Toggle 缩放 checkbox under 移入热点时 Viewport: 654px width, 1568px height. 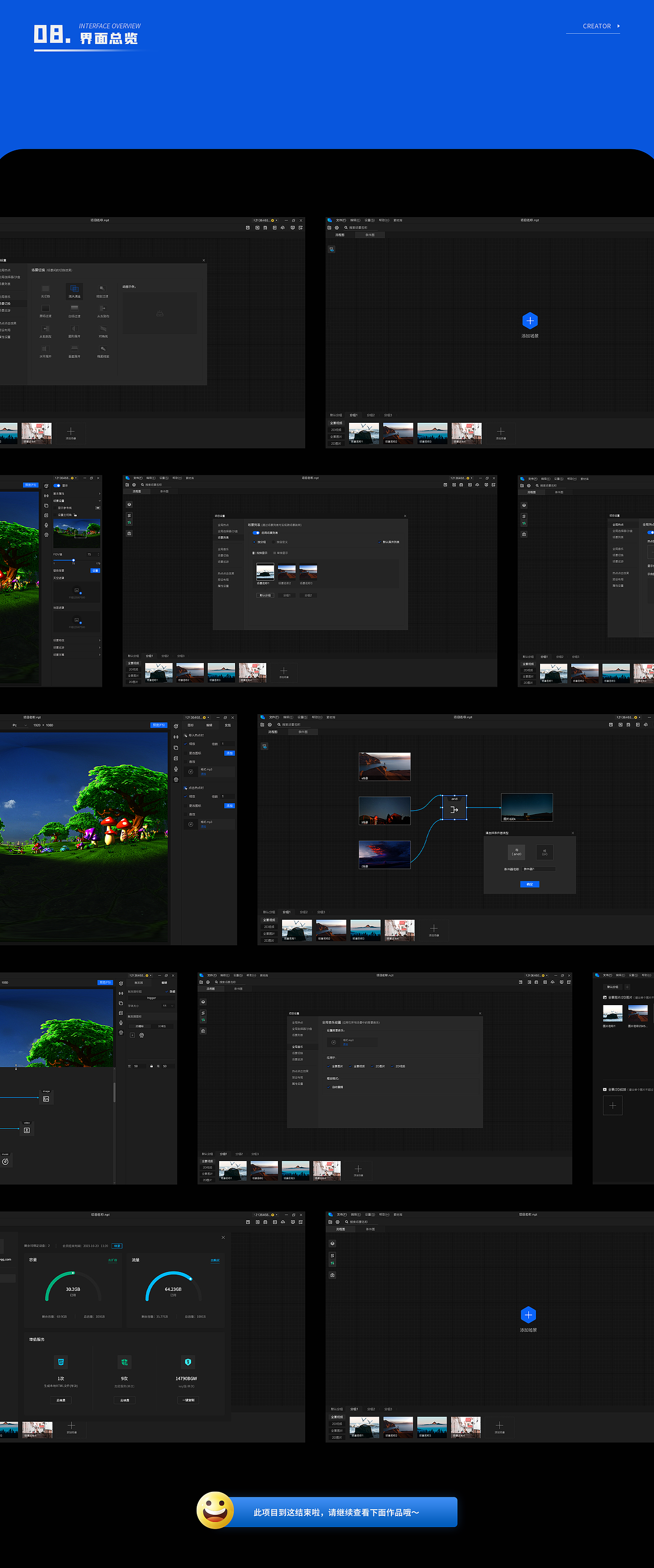click(185, 744)
